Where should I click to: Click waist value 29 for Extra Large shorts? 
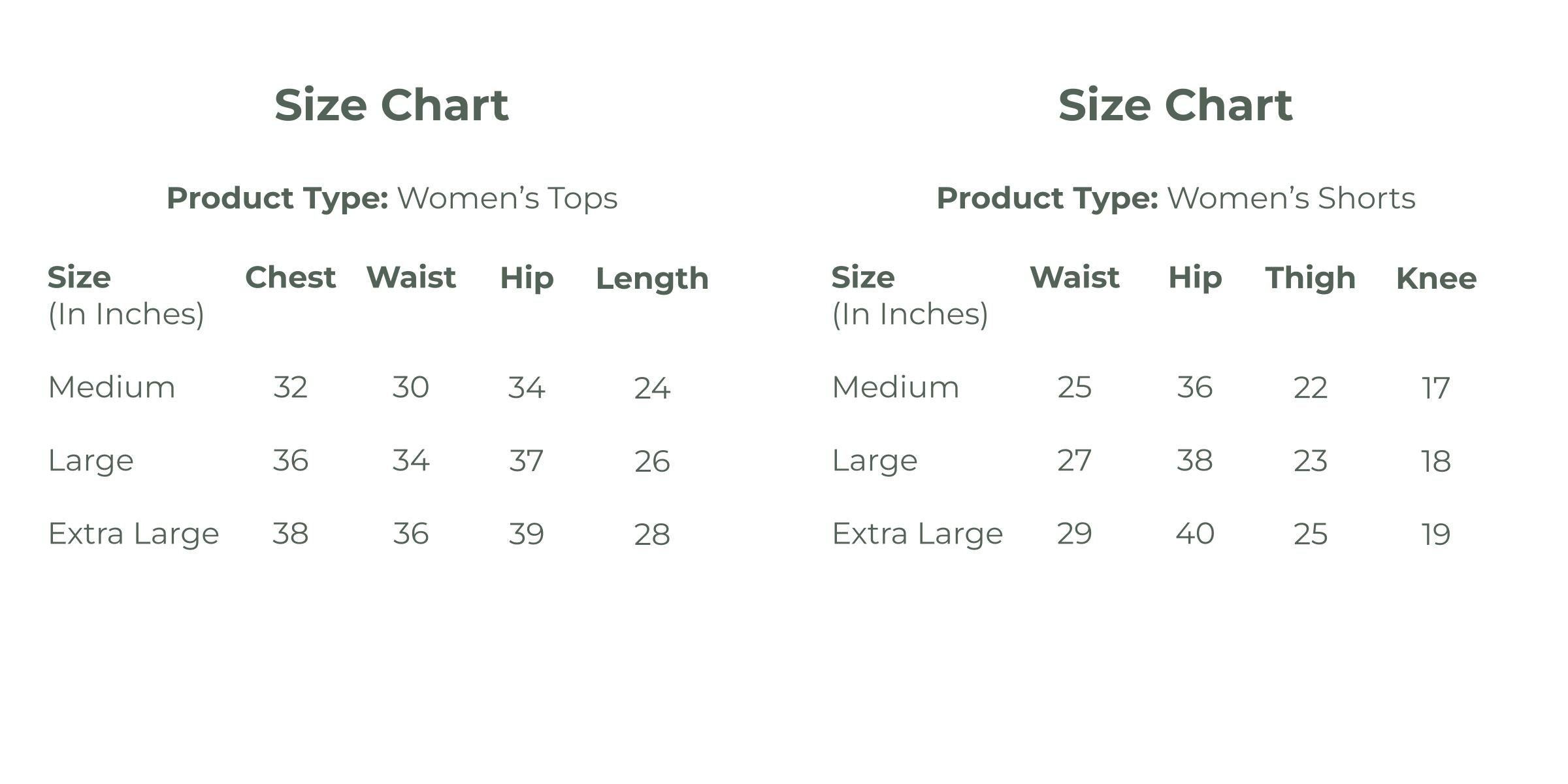tap(1075, 534)
